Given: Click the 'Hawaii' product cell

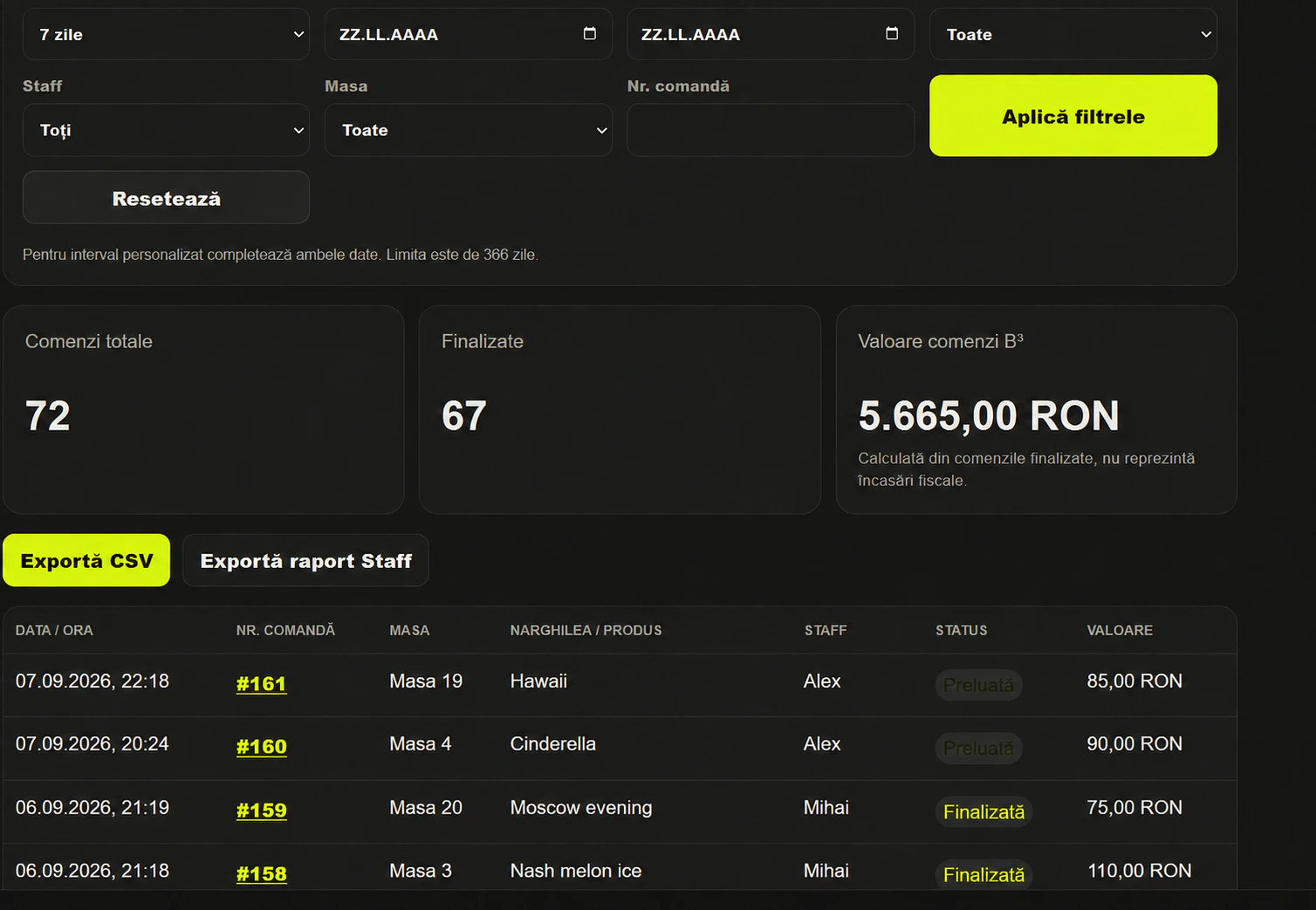Looking at the screenshot, I should 538,681.
